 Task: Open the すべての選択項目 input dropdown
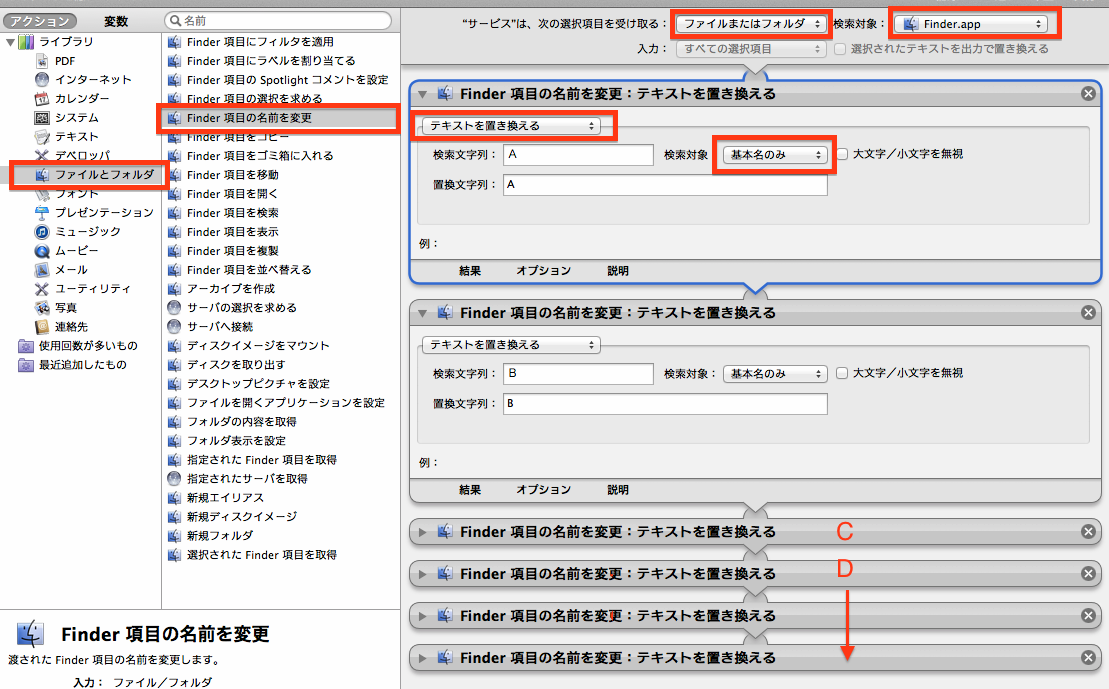[x=750, y=49]
